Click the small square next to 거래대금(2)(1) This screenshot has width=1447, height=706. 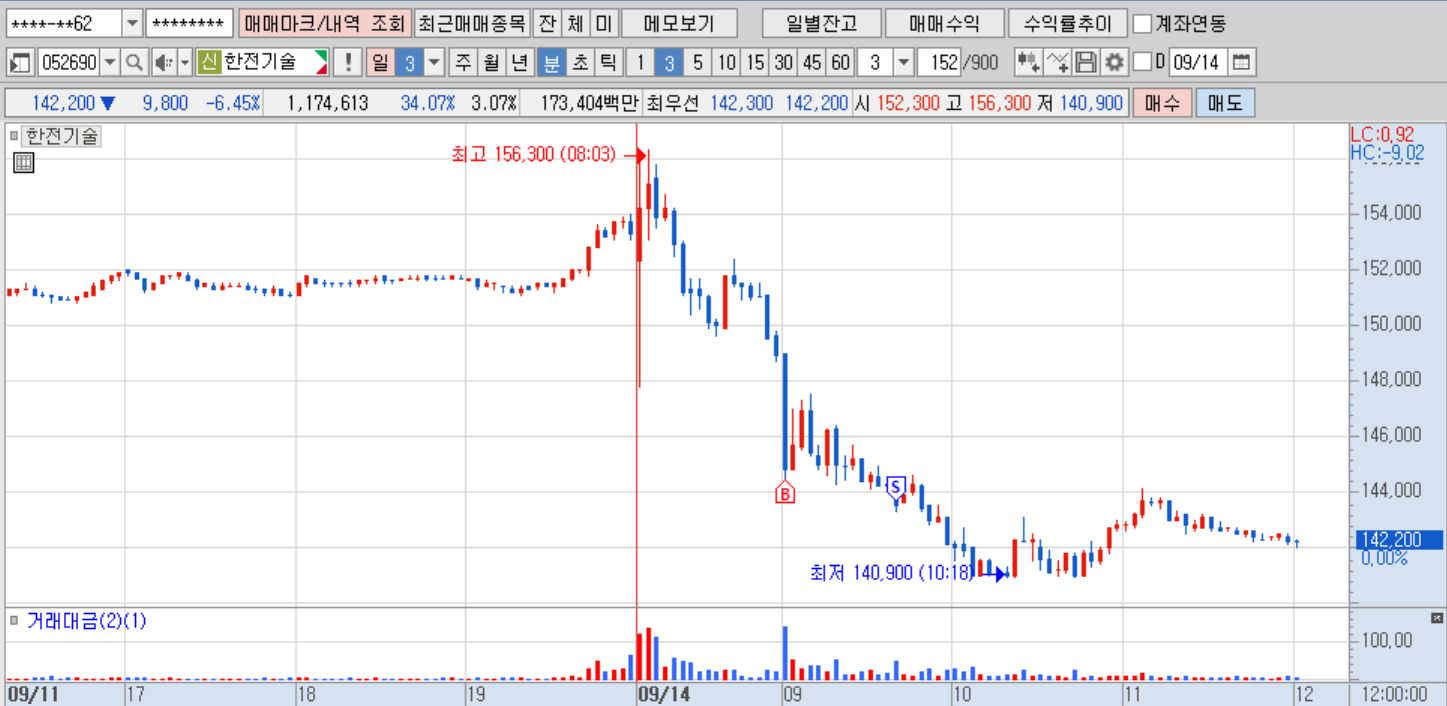click(x=14, y=621)
